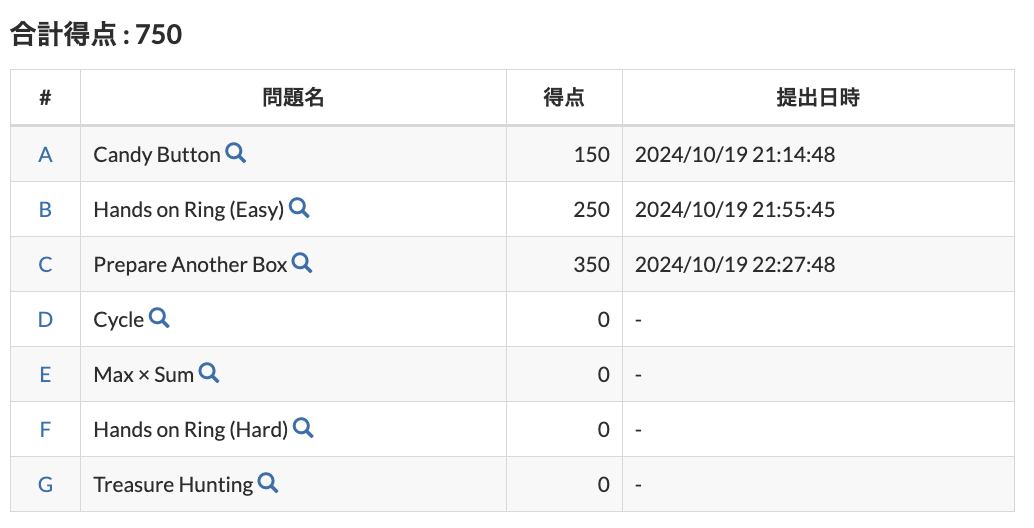This screenshot has width=1034, height=528.
Task: Go to problem C letter link
Action: pos(45,265)
